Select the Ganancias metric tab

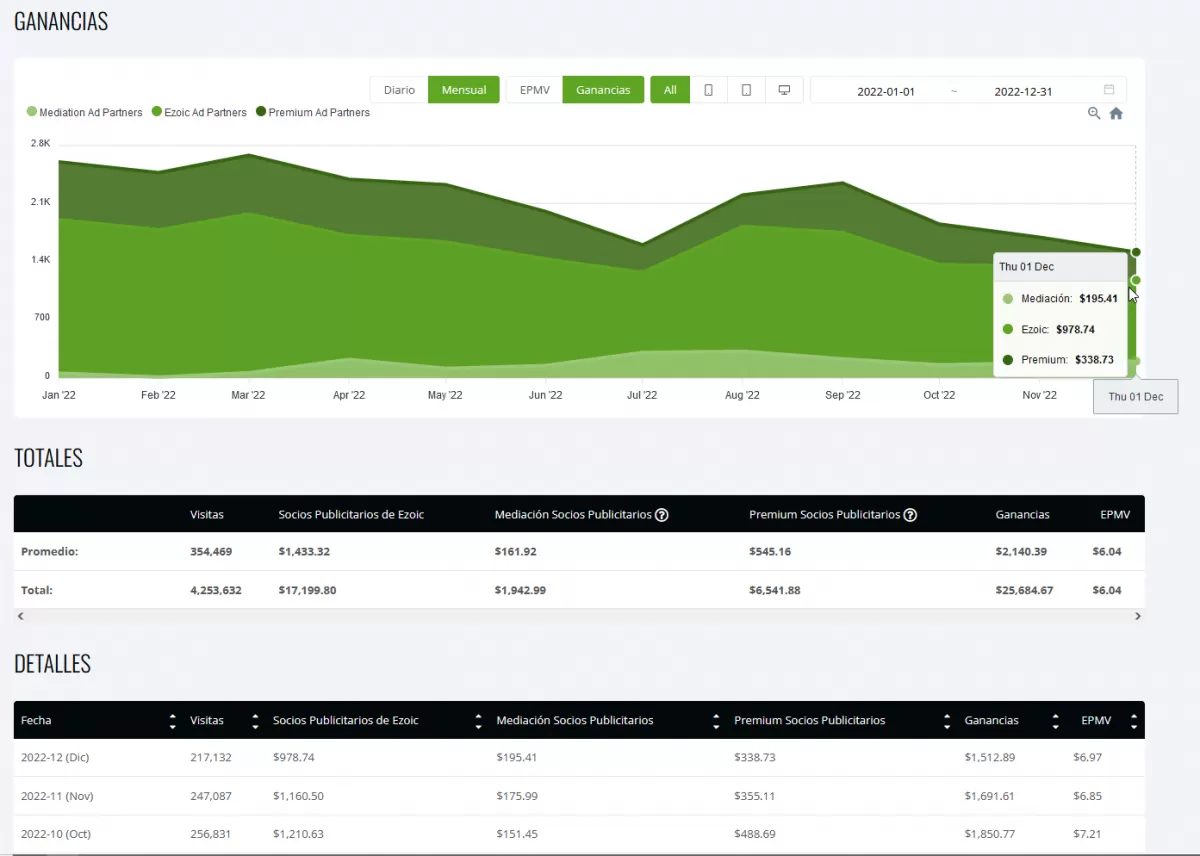[603, 90]
